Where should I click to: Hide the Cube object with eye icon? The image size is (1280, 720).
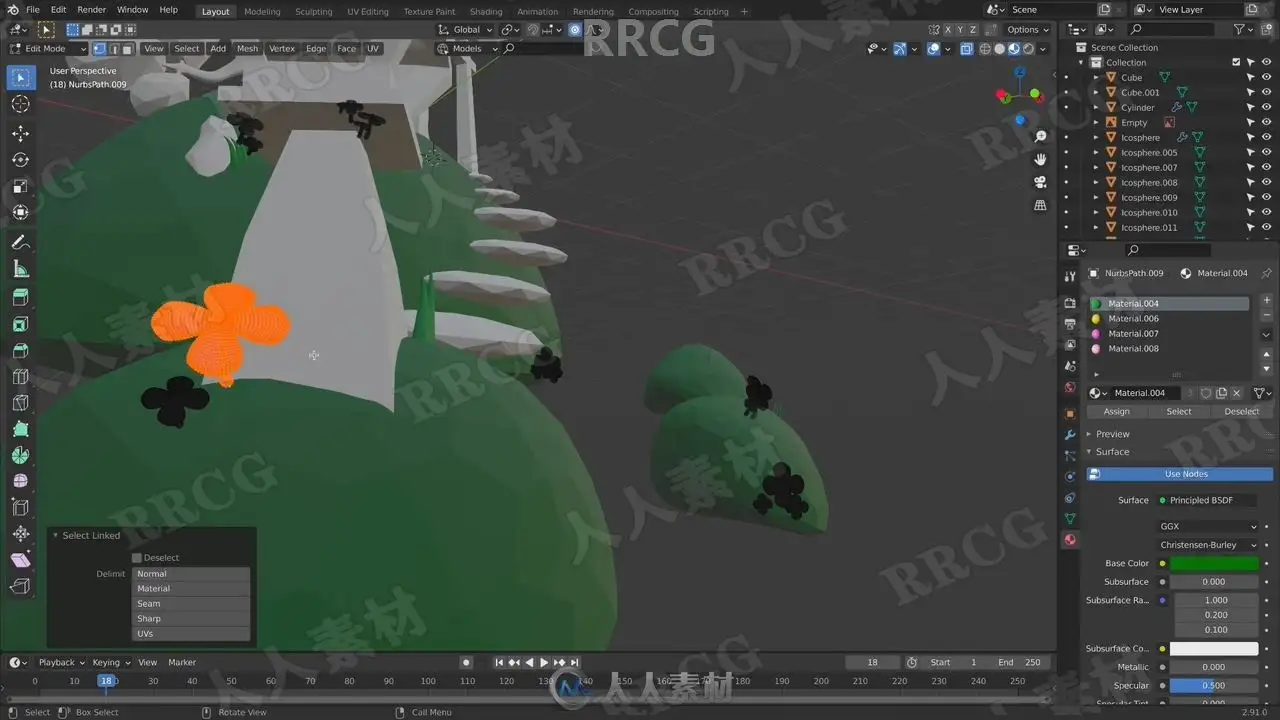click(1266, 77)
